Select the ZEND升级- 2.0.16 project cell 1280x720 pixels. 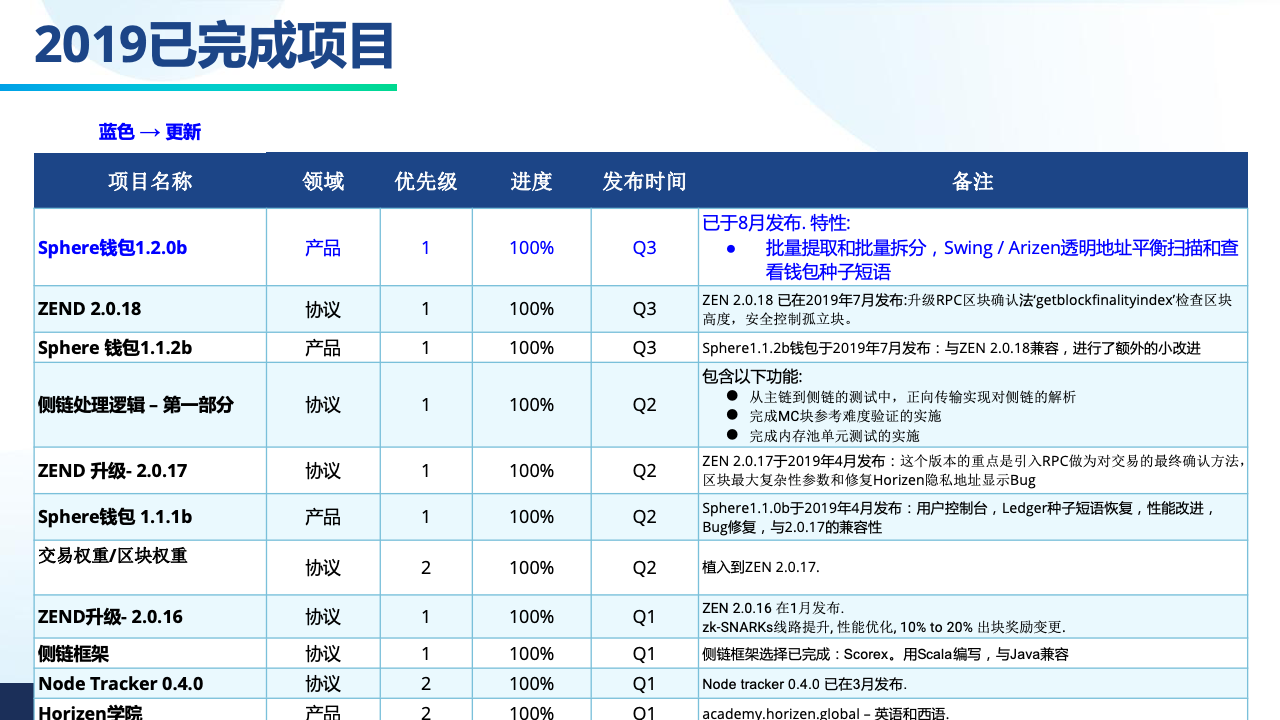pyautogui.click(x=111, y=617)
